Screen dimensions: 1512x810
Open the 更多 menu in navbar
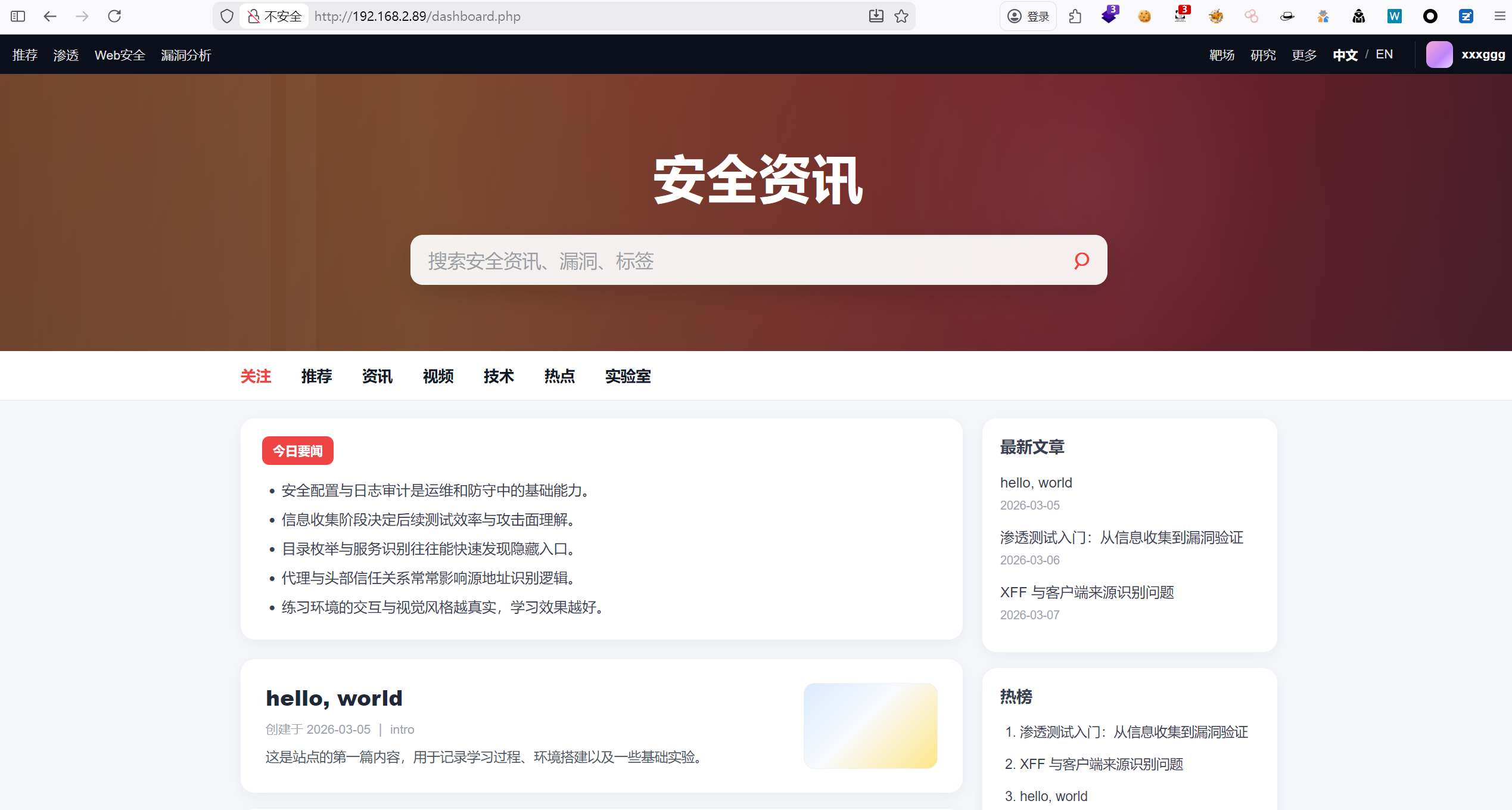tap(1303, 55)
